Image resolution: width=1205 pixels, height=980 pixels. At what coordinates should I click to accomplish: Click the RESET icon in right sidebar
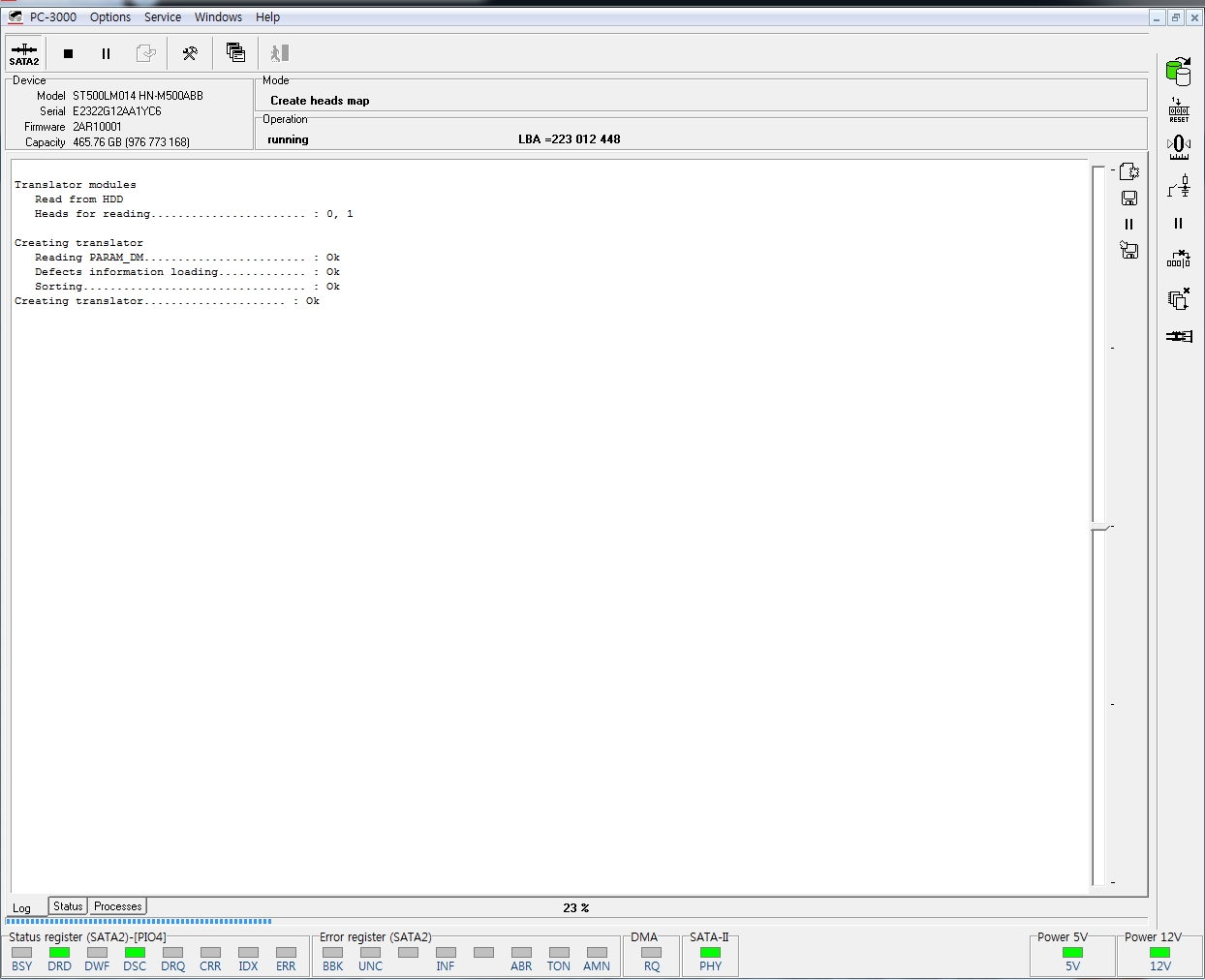pyautogui.click(x=1179, y=109)
